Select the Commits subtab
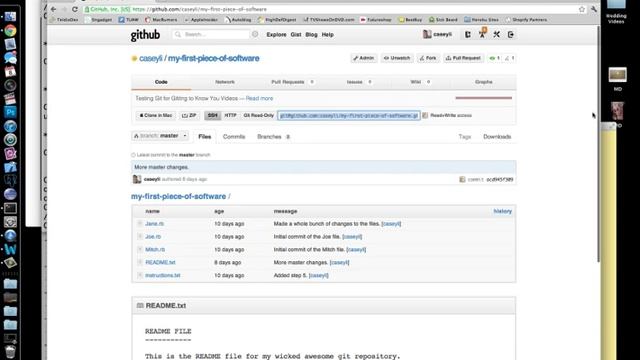Image resolution: width=640 pixels, height=360 pixels. (234, 137)
